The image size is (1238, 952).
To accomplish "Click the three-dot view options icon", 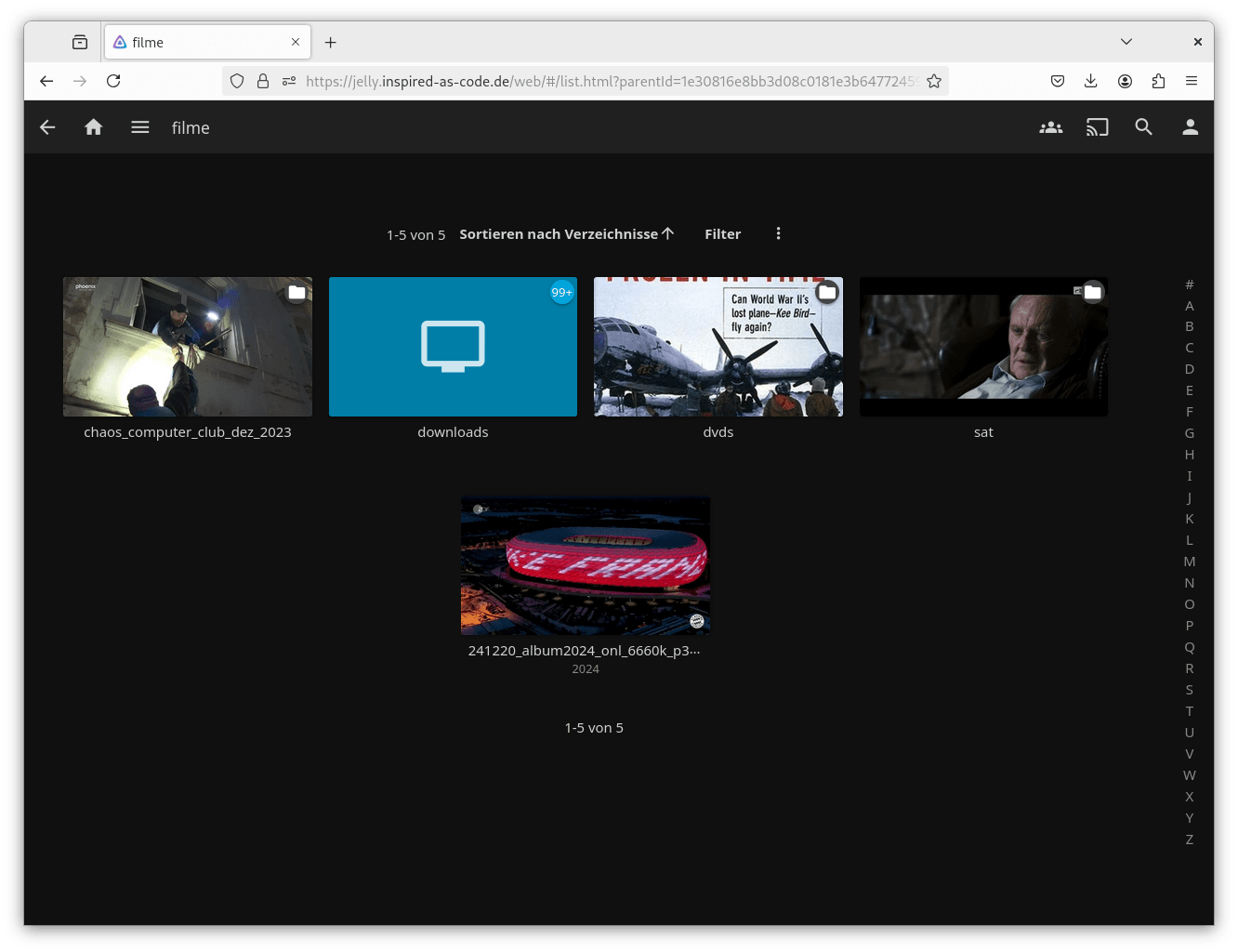I will point(778,234).
